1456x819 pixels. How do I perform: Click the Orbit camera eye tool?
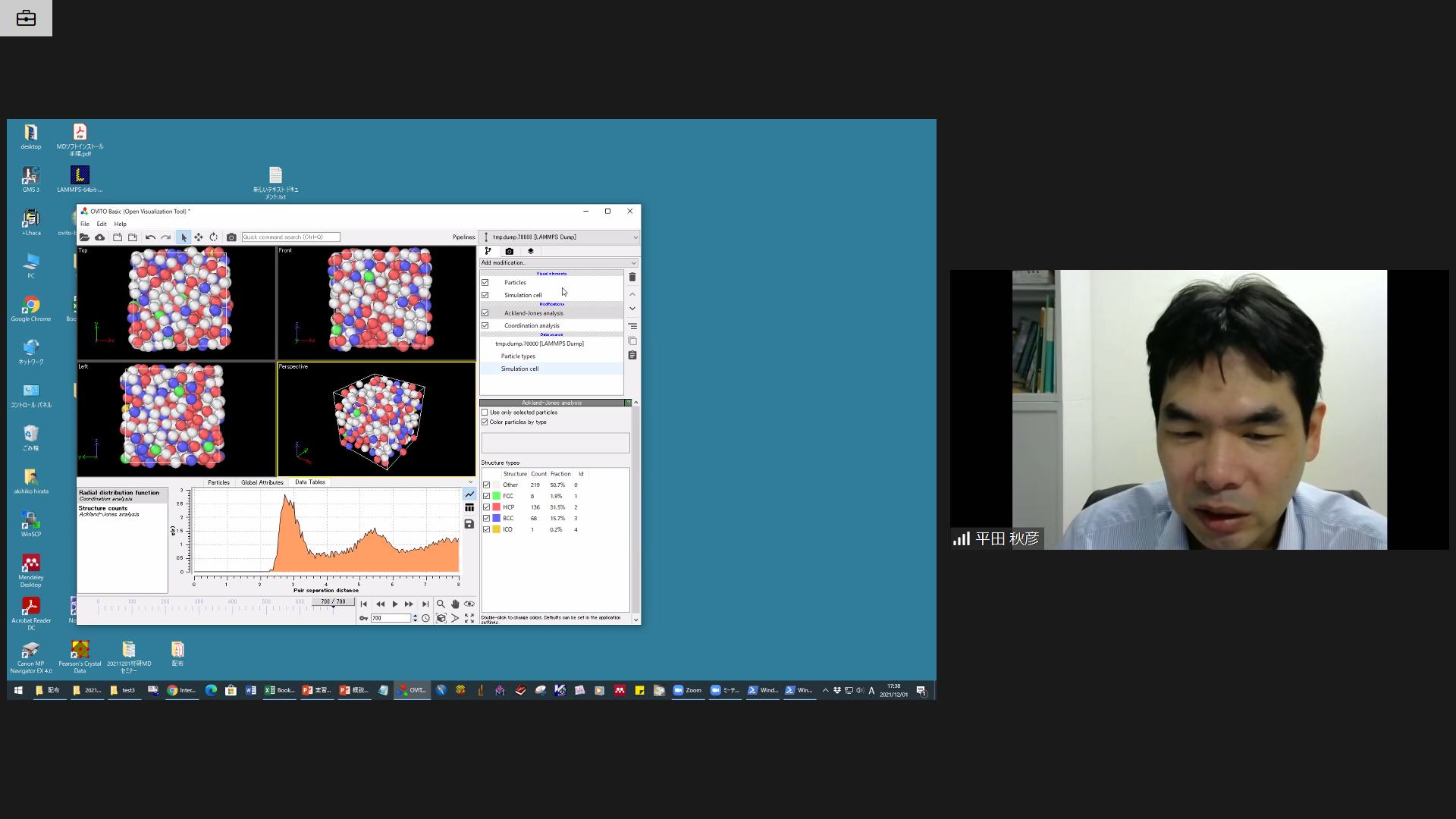pos(469,604)
